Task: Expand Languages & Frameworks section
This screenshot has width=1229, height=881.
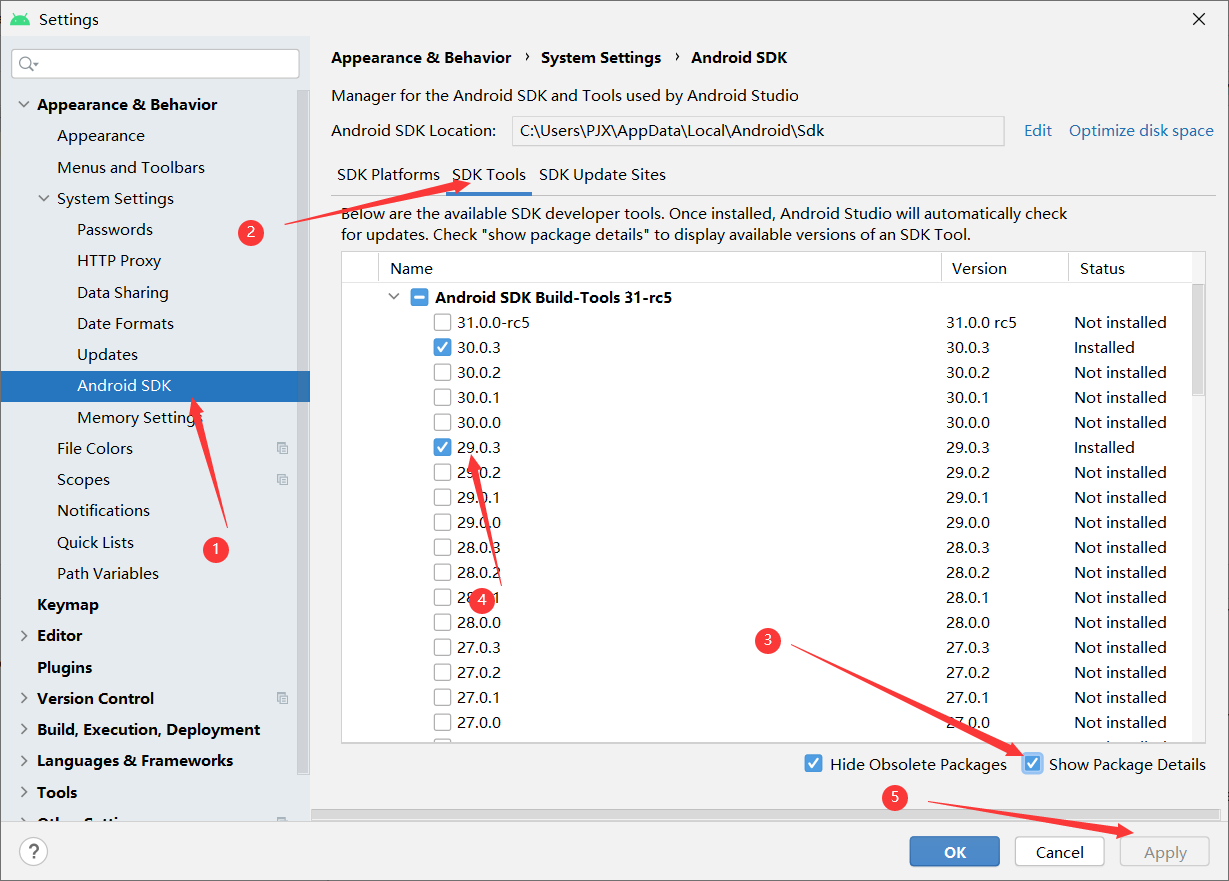Action: click(x=23, y=761)
